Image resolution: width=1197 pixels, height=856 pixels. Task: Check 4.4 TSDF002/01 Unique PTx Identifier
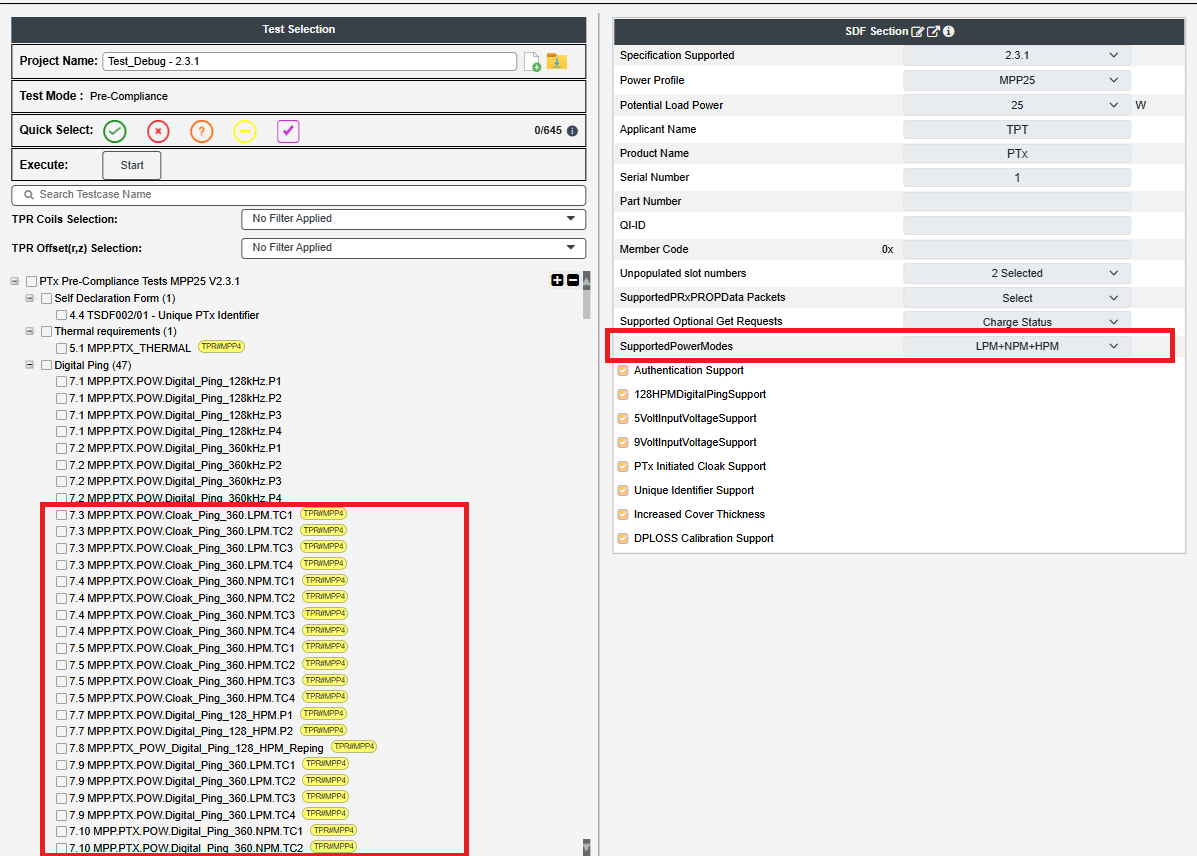pyautogui.click(x=61, y=315)
